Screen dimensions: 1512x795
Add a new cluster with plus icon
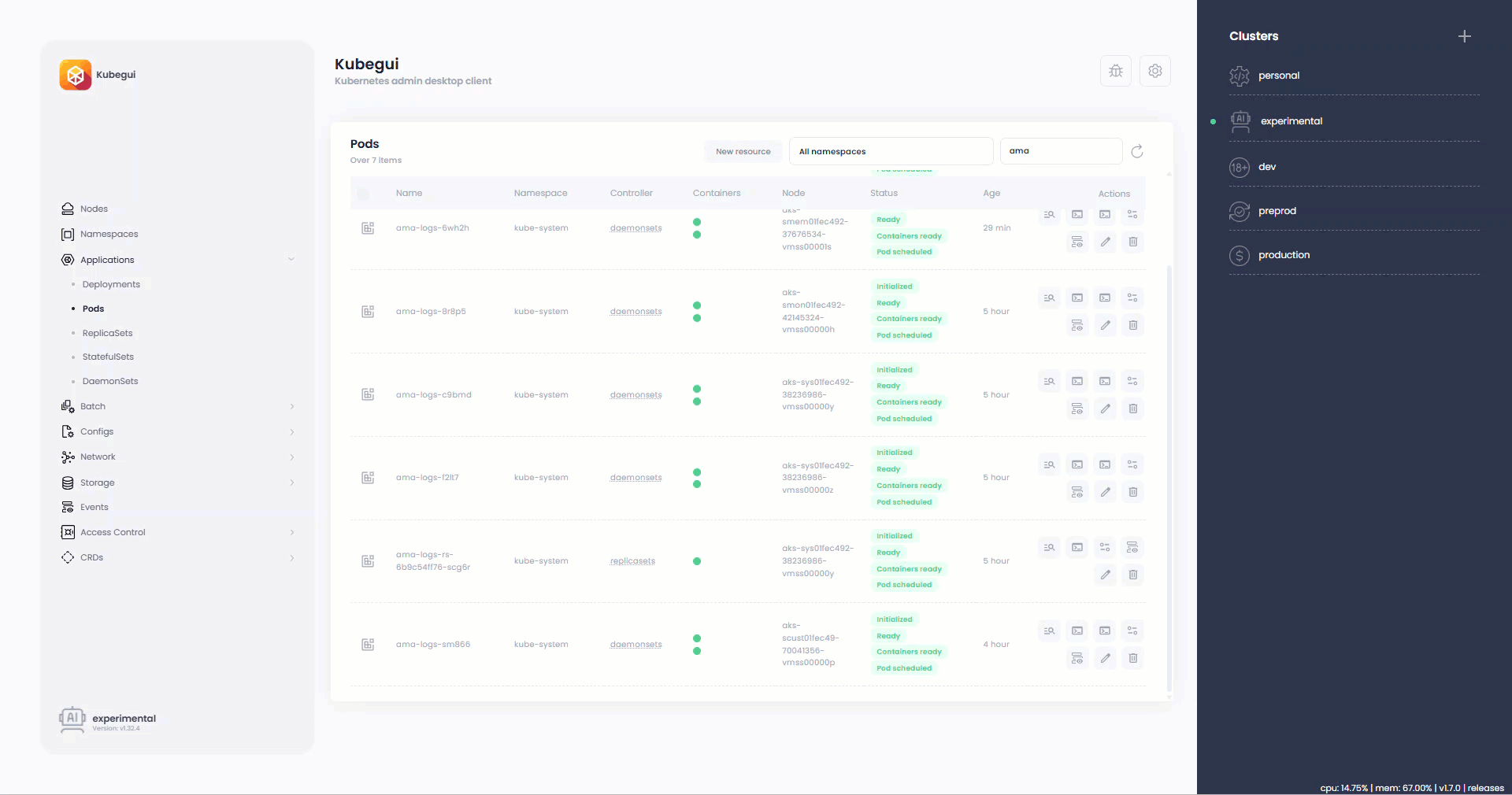click(x=1464, y=36)
